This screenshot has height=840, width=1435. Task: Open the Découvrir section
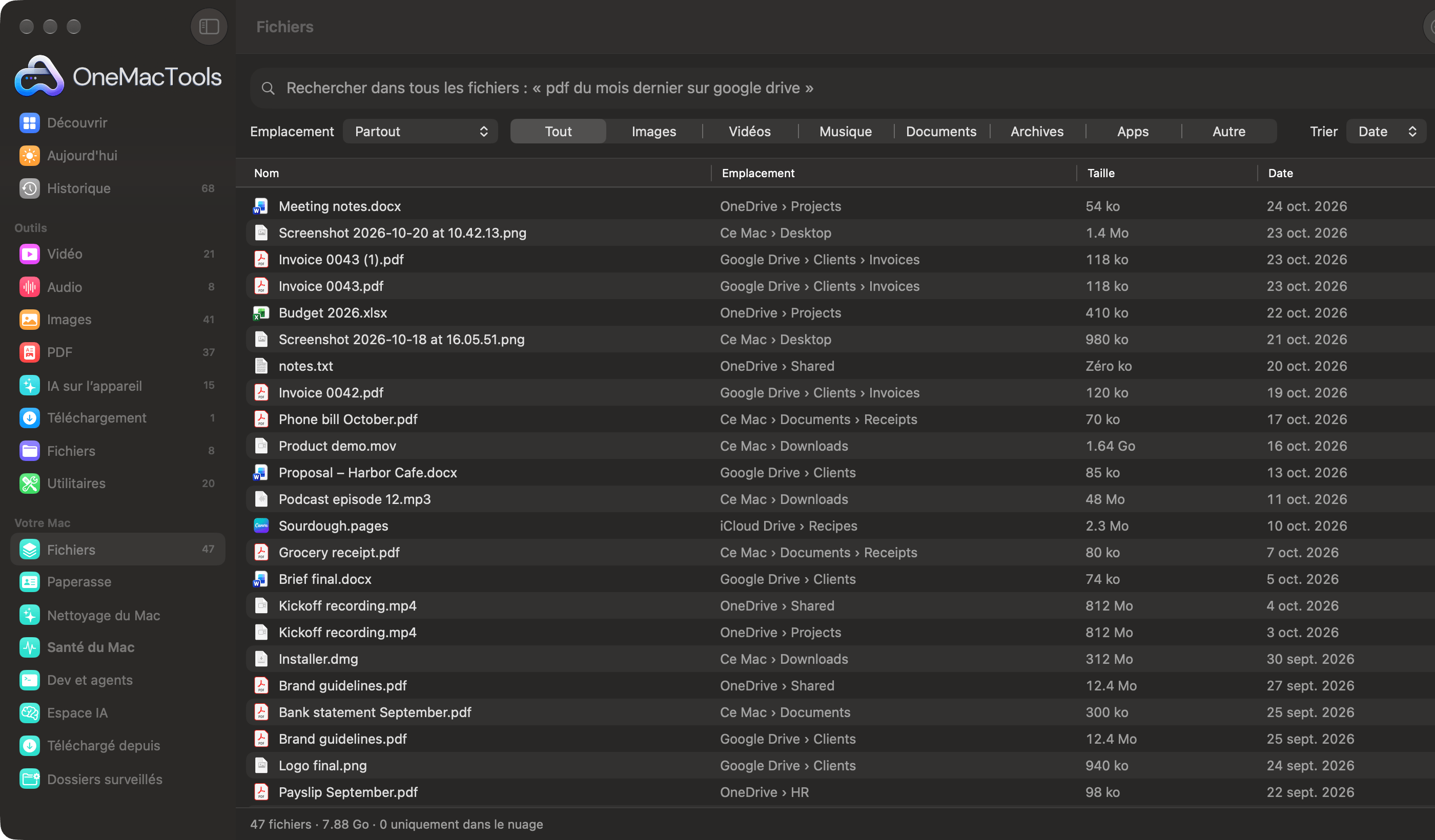117,123
